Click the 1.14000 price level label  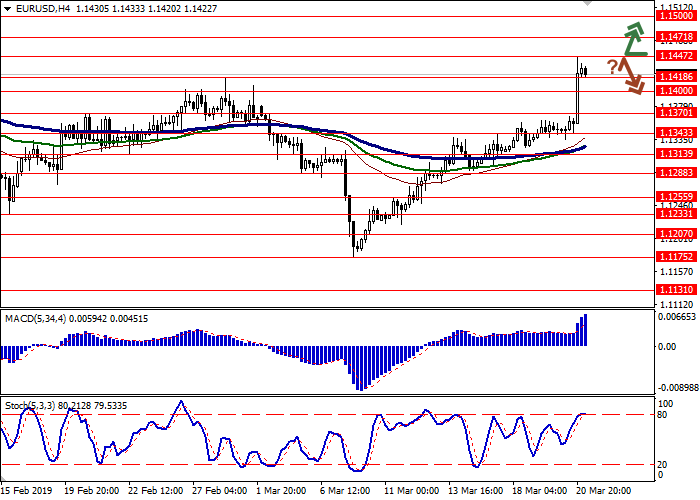[x=676, y=90]
